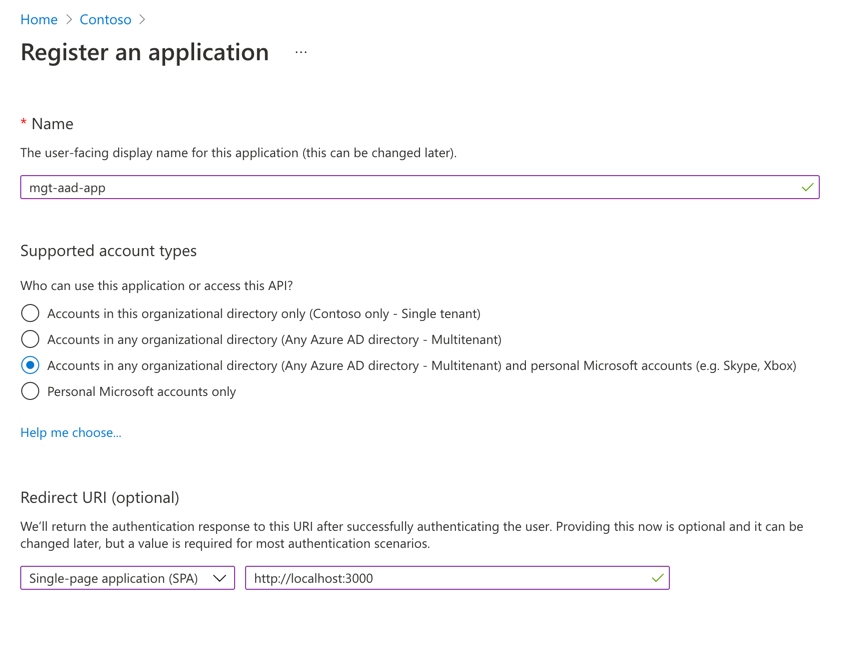
Task: Click the chevron on the SPA platform selector
Action: pos(220,577)
